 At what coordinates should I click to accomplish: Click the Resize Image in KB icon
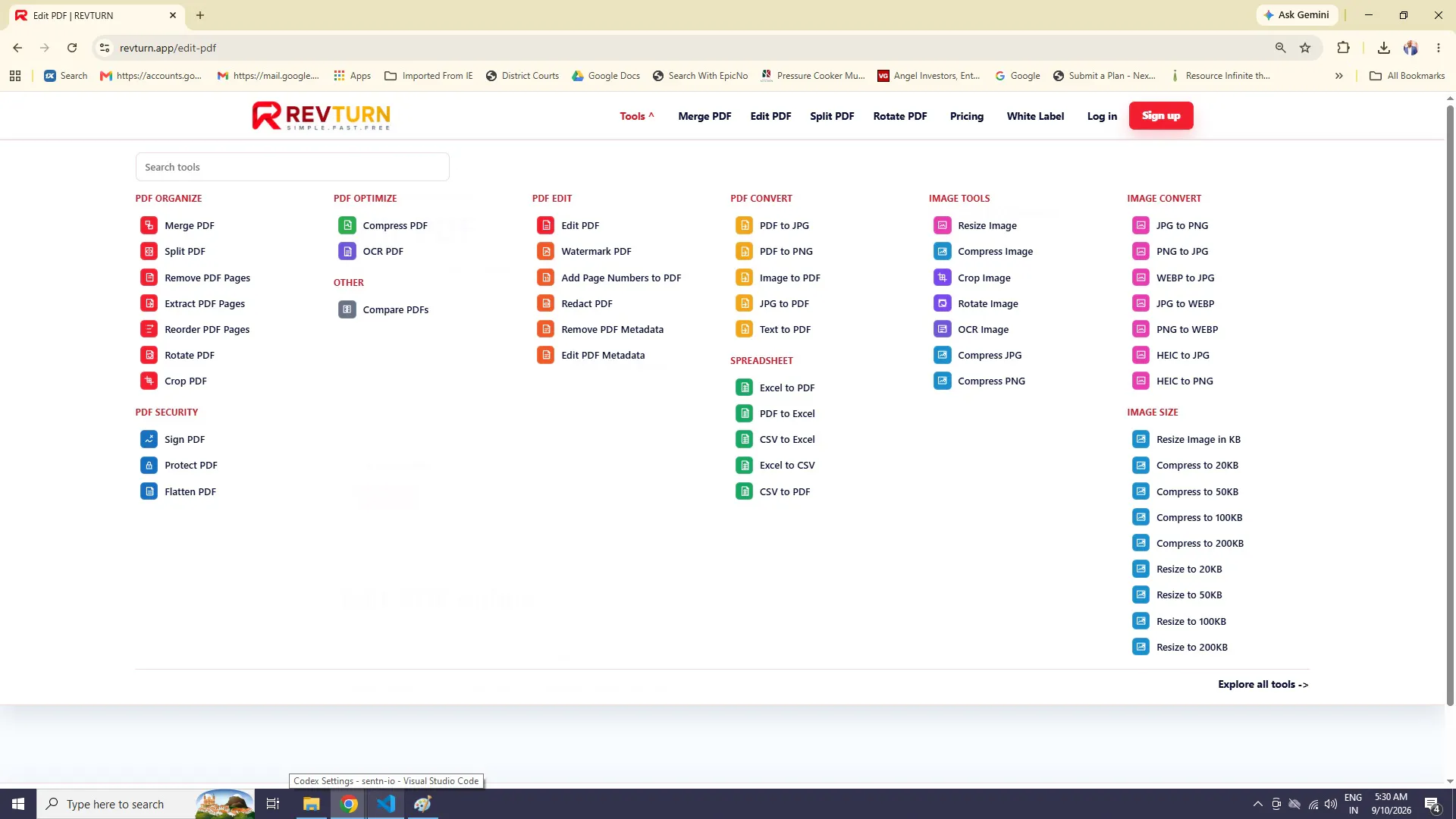[1141, 439]
